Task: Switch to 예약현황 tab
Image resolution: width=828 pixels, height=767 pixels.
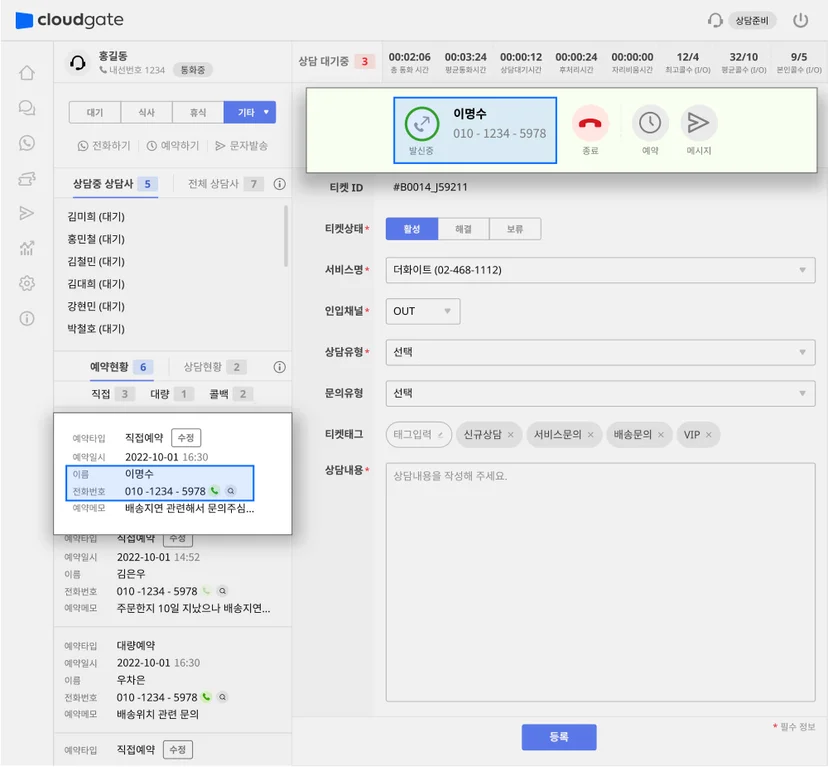Action: click(x=121, y=367)
